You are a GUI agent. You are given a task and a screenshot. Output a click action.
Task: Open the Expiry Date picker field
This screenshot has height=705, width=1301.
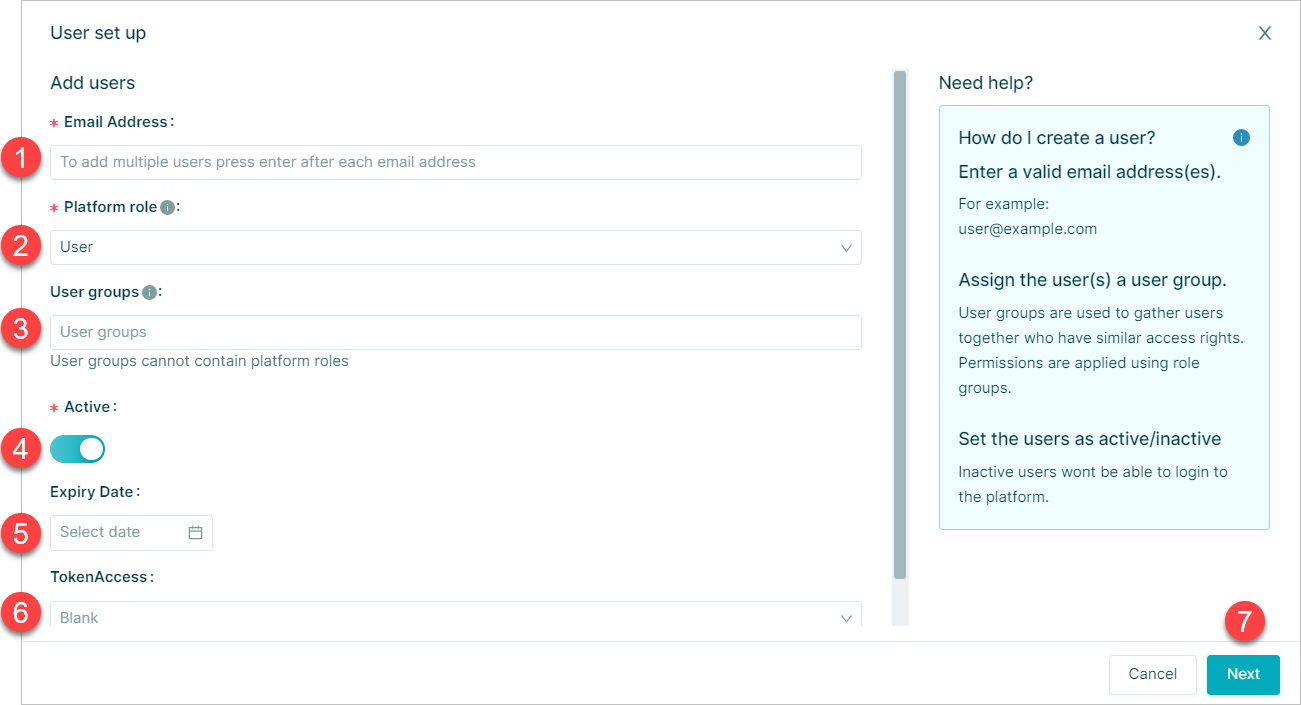pos(131,533)
